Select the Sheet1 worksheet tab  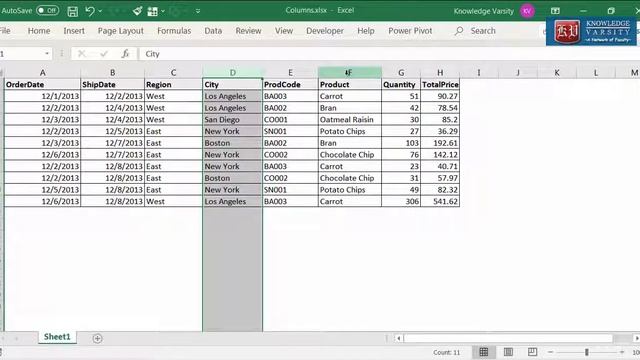57,337
